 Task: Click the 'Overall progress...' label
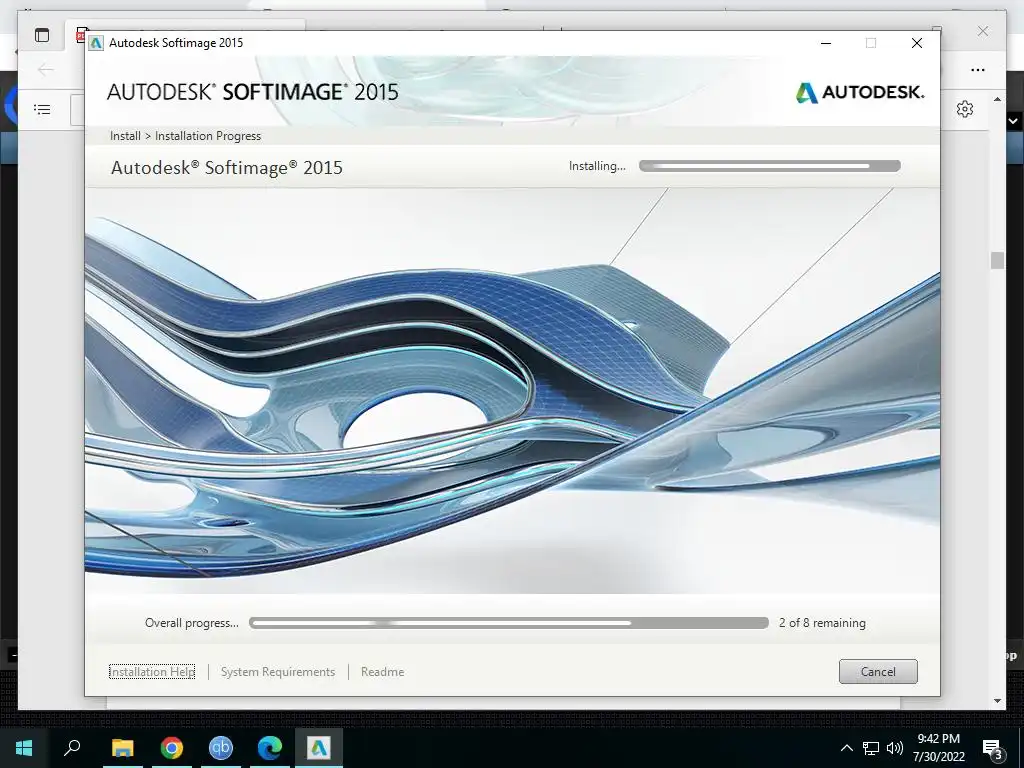[x=191, y=623]
